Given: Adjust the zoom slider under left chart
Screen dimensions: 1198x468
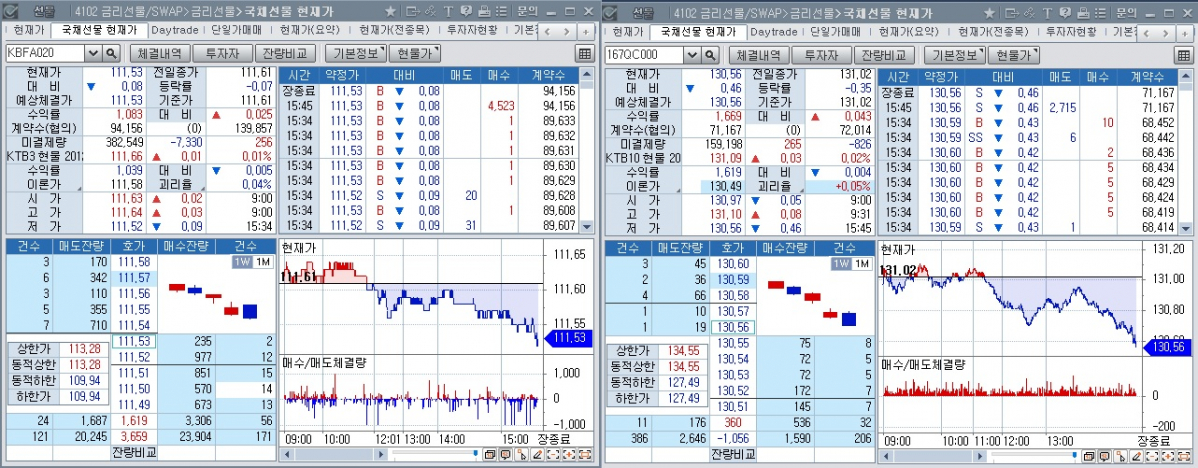Looking at the screenshot, I should 475,453.
